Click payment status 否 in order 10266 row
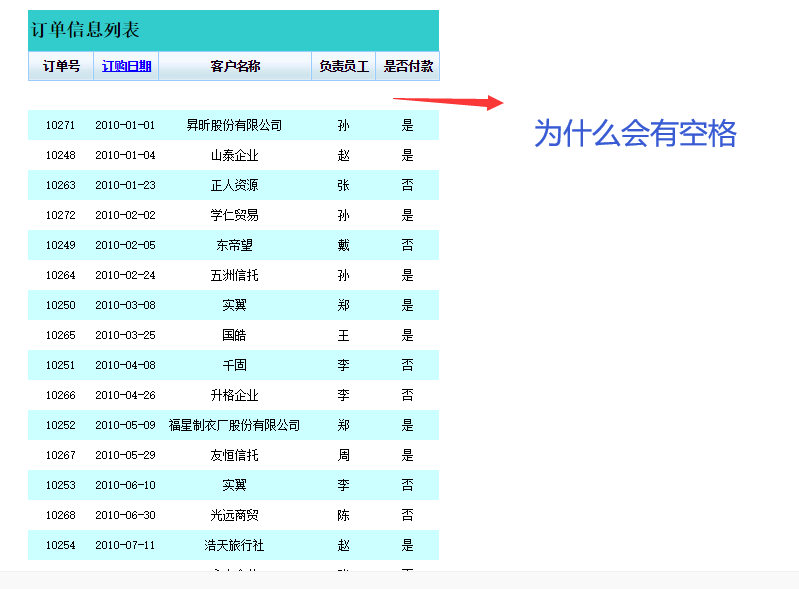The height and width of the screenshot is (589, 799). coord(407,395)
